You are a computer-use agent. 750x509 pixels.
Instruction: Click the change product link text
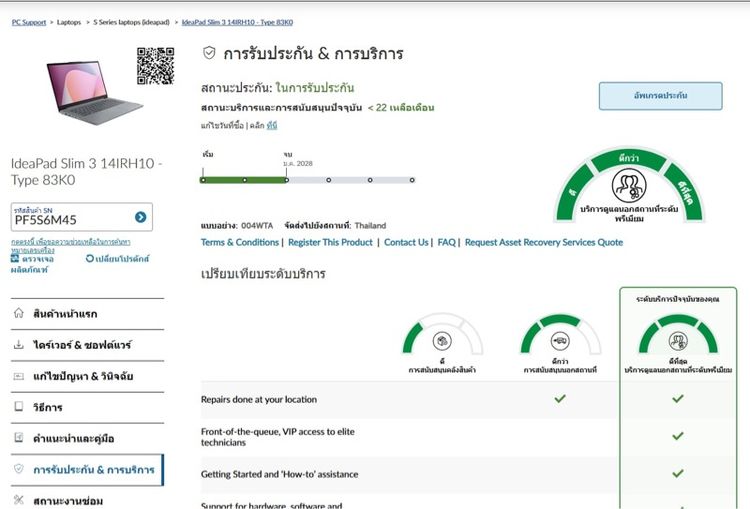pos(122,258)
